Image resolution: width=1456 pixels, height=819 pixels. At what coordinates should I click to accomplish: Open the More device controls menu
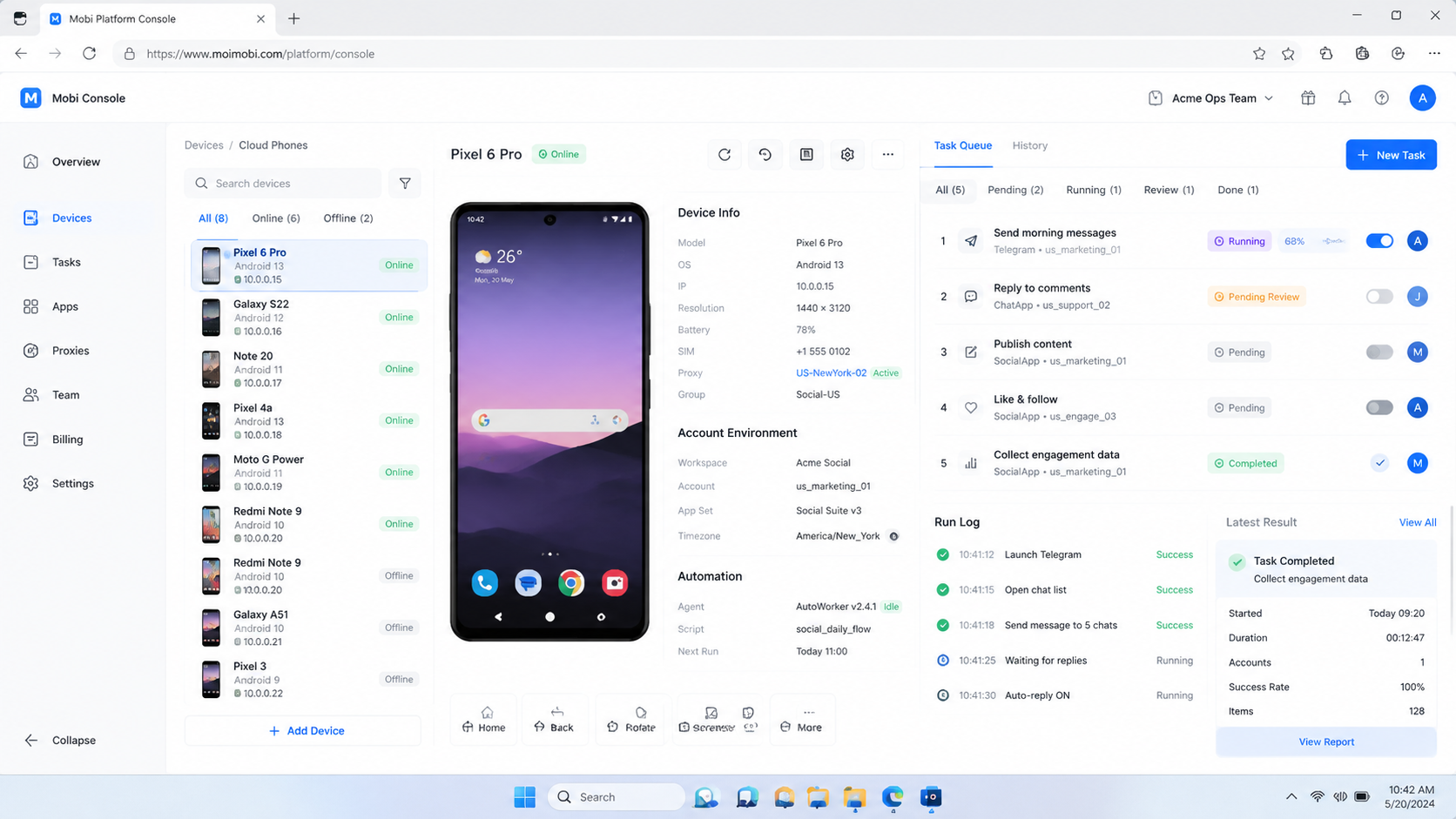tap(802, 720)
